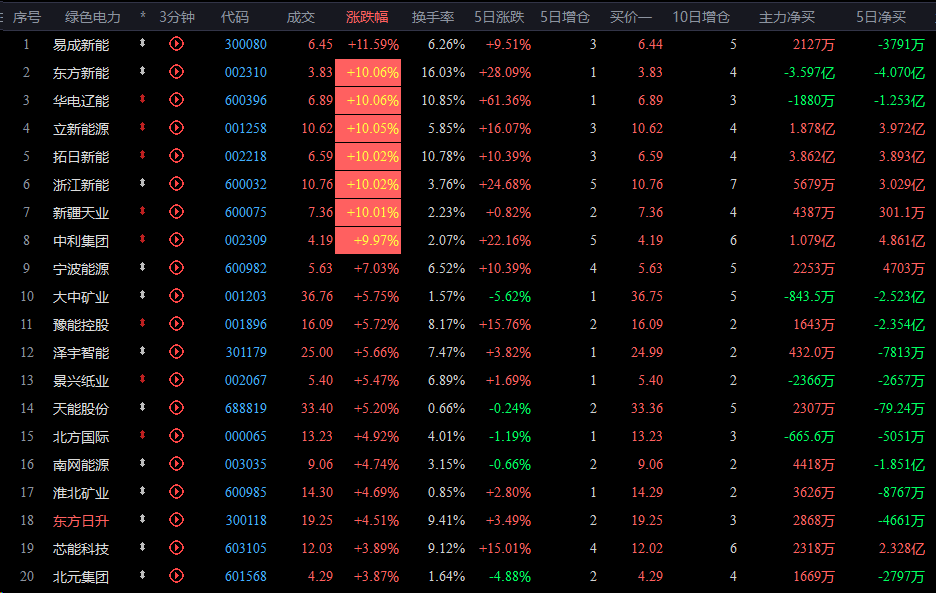The height and width of the screenshot is (593, 936).
Task: Click the 5日涨跌 column header
Action: [x=500, y=17]
